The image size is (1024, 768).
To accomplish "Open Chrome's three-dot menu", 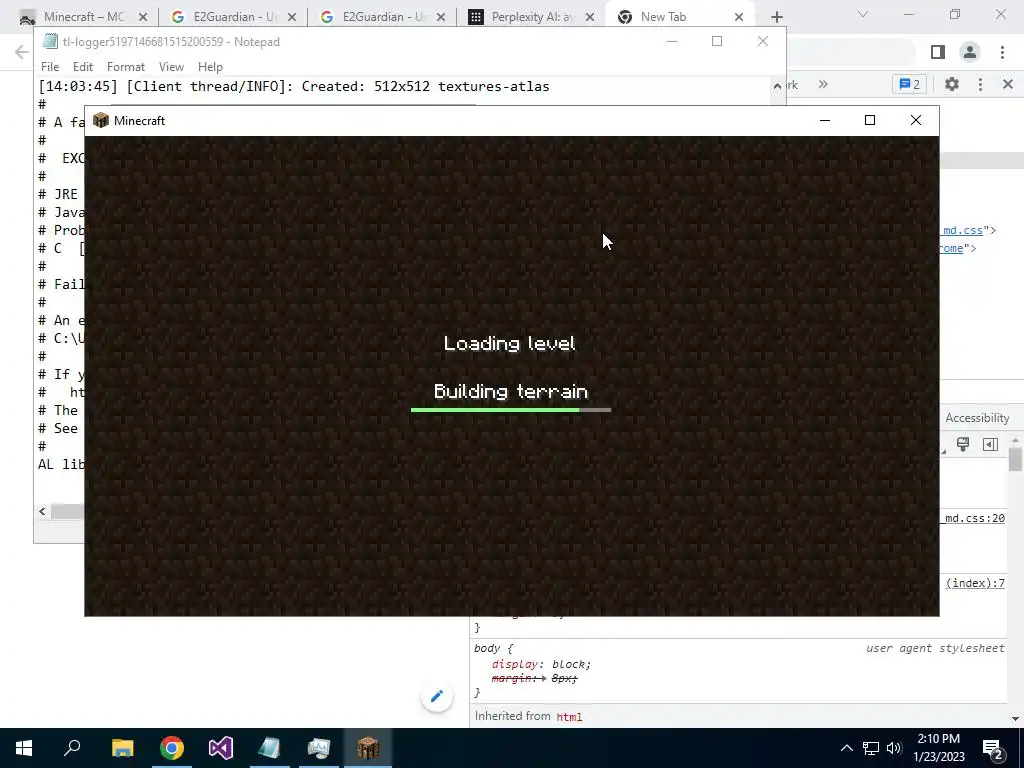I will pos(1002,52).
